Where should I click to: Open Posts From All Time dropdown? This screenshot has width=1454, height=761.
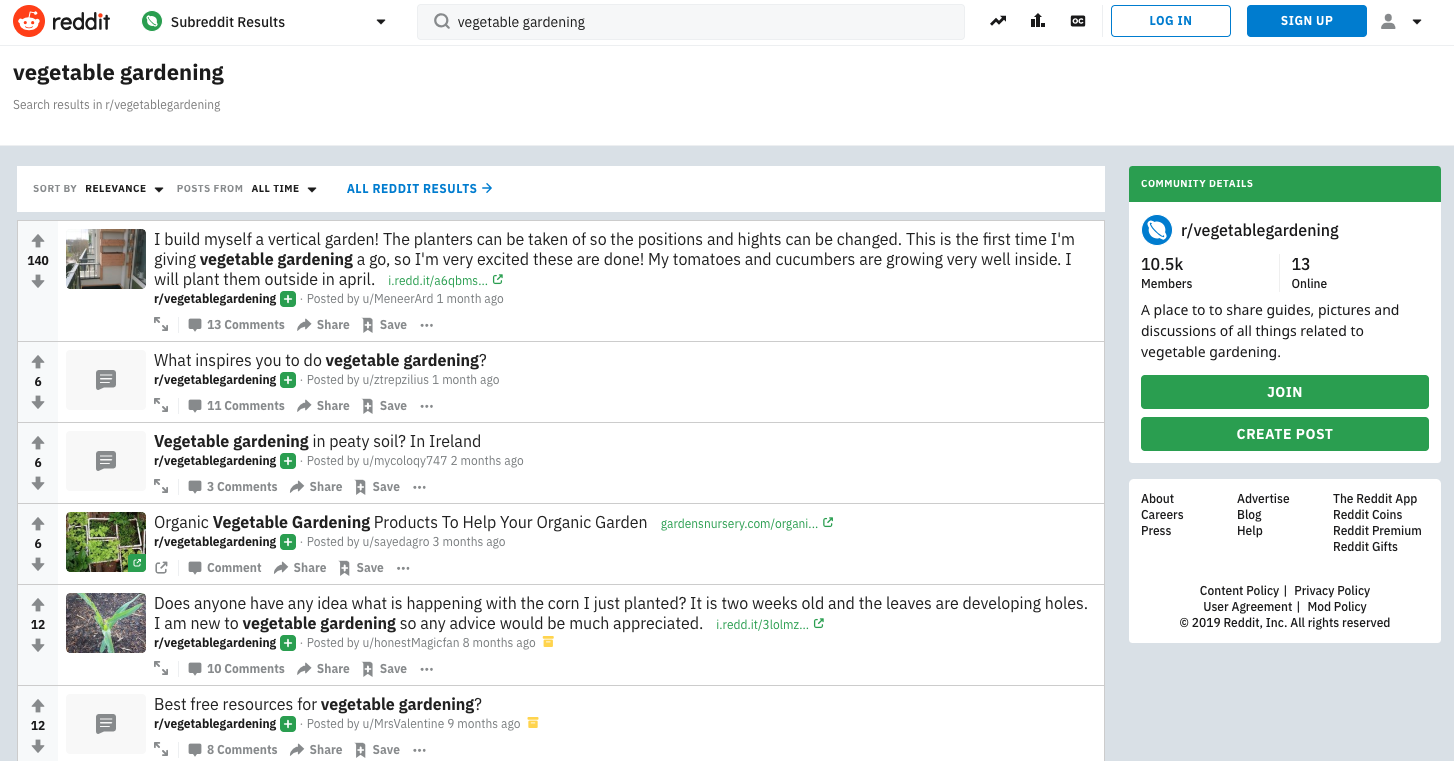click(284, 189)
